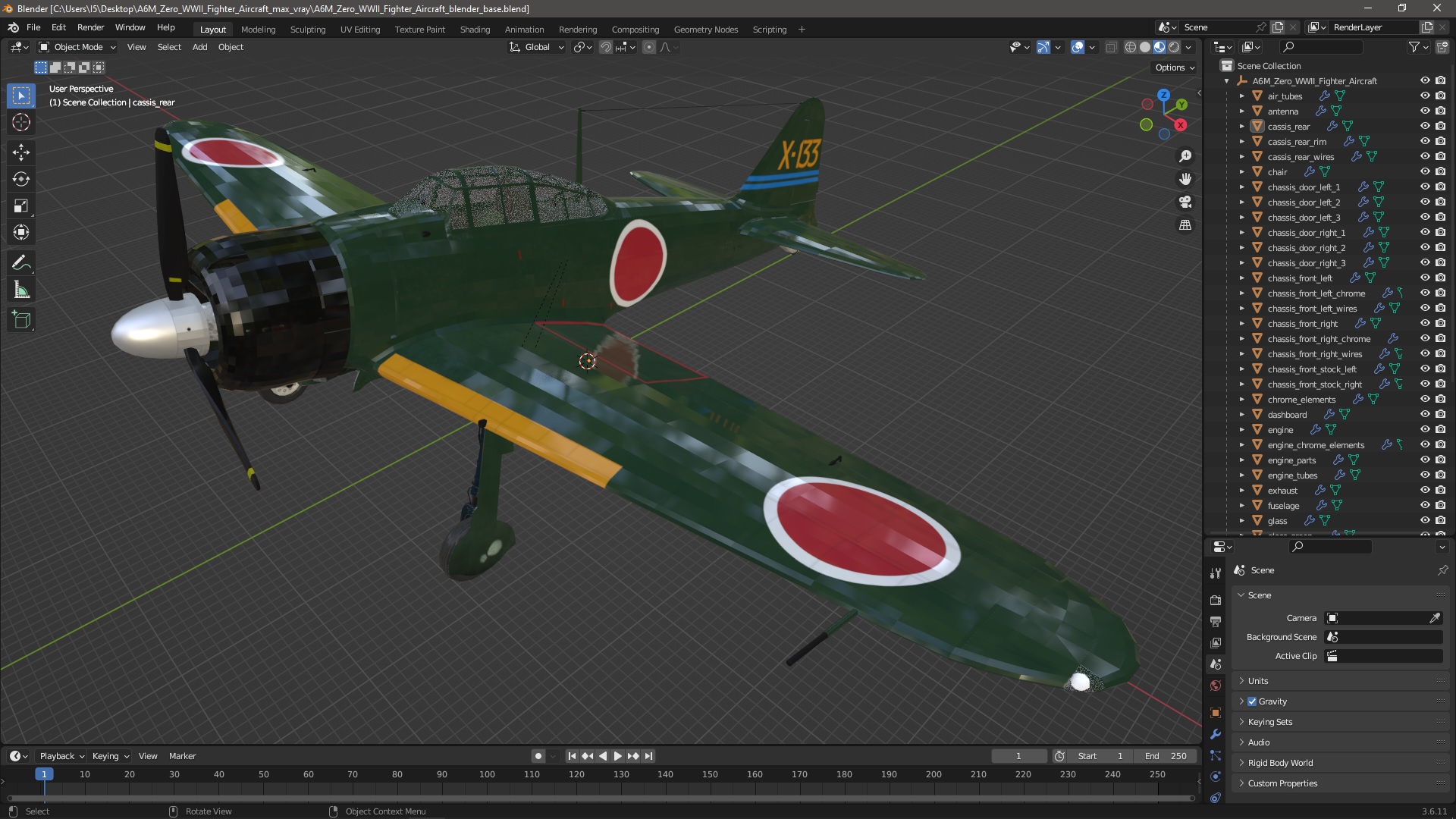Click the zoom view magnifier icon
Viewport: 1456px width, 819px height.
[x=1185, y=156]
